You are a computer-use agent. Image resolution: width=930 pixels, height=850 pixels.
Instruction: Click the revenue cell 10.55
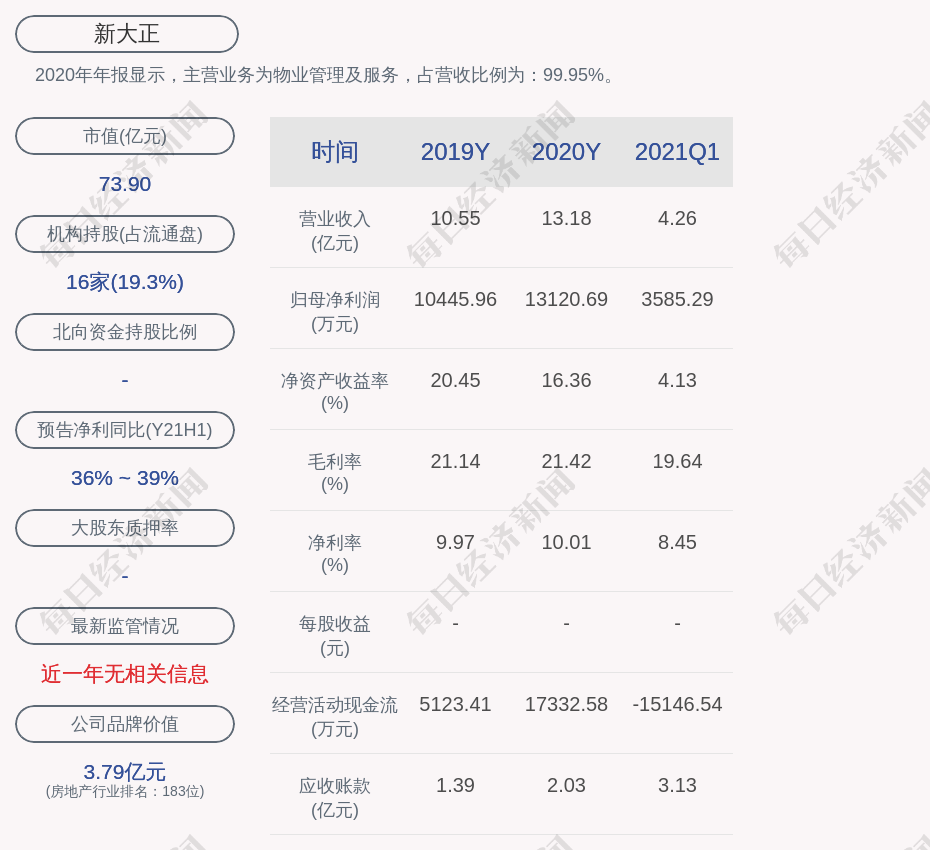click(x=455, y=218)
